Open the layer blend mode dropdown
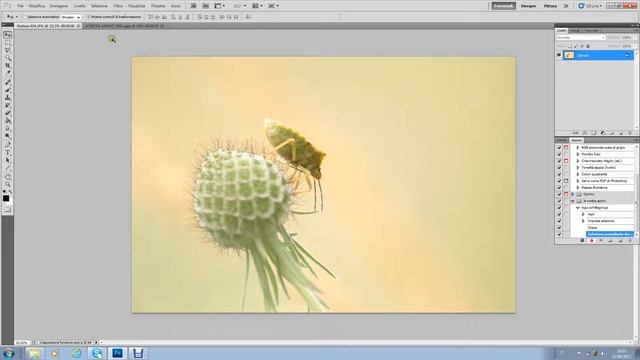The image size is (640, 360). click(580, 38)
